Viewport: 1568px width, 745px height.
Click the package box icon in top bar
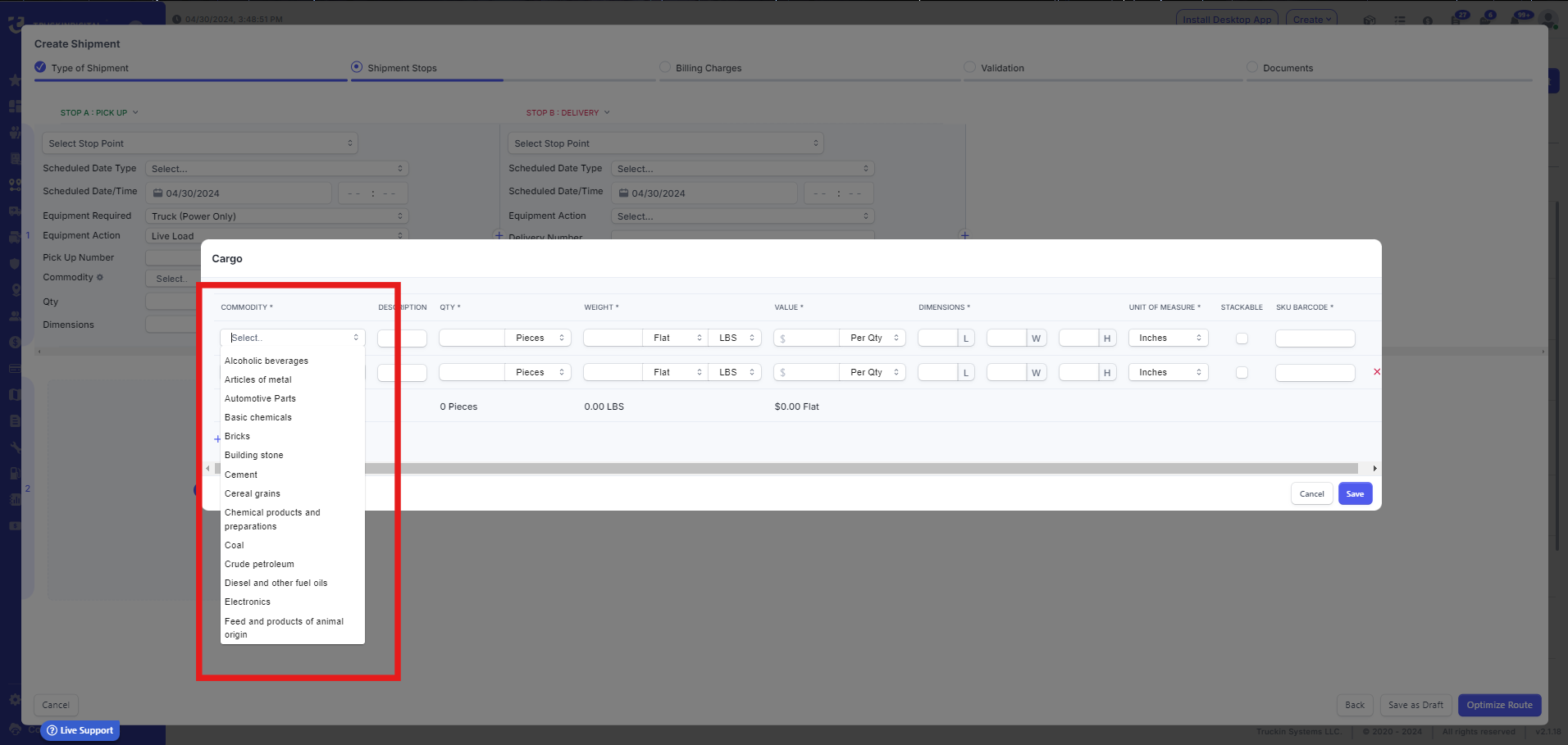1369,20
